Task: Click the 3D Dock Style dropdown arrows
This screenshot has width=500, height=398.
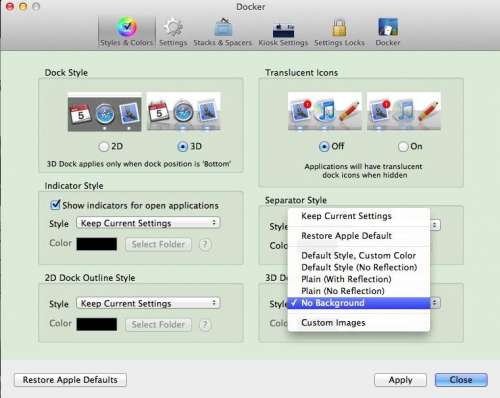Action: click(x=435, y=303)
